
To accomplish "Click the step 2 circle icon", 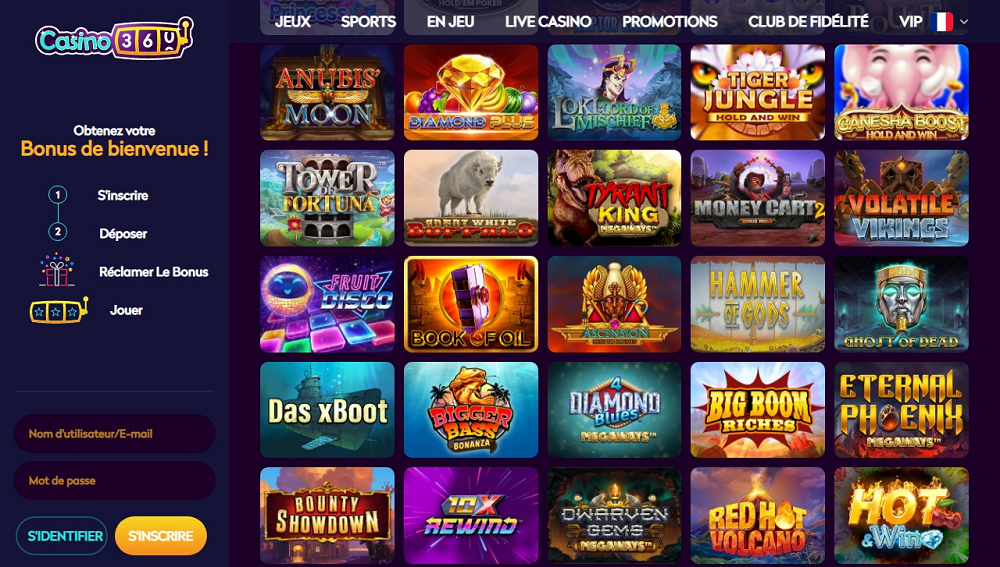I will click(58, 232).
